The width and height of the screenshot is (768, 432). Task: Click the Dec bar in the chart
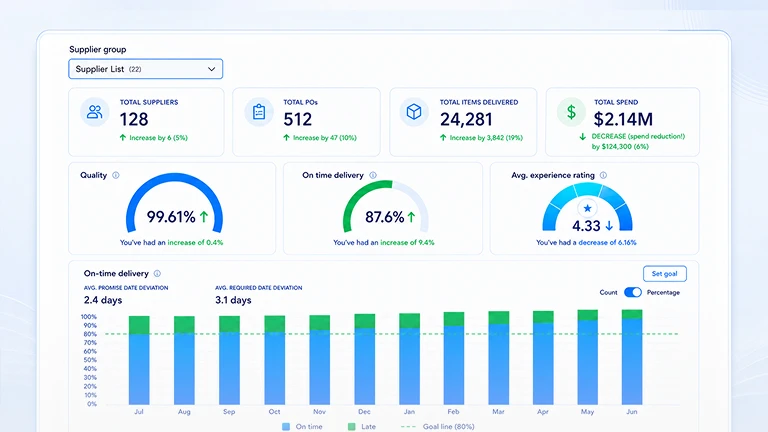coord(364,359)
